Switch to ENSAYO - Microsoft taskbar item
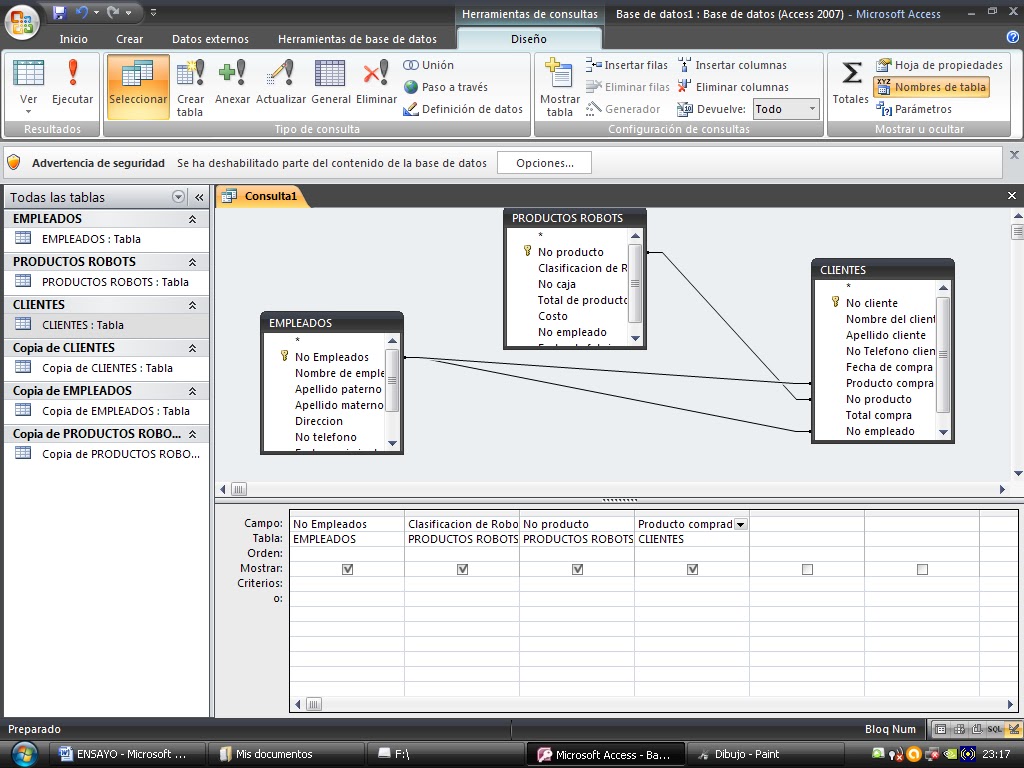Image resolution: width=1024 pixels, height=768 pixels. point(128,754)
